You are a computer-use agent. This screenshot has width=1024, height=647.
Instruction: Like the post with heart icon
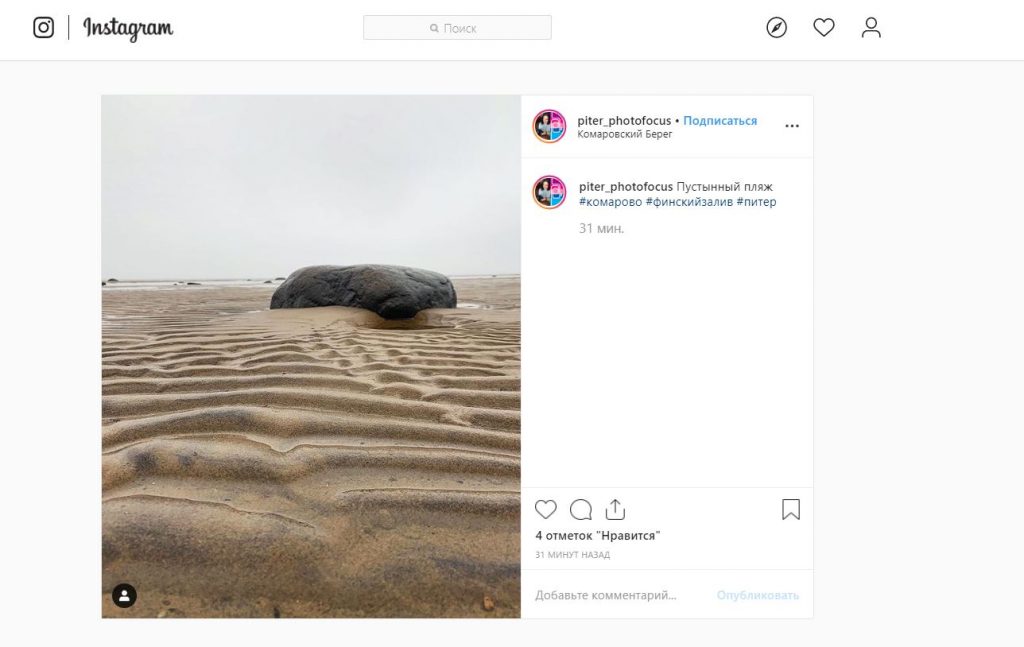coord(545,509)
